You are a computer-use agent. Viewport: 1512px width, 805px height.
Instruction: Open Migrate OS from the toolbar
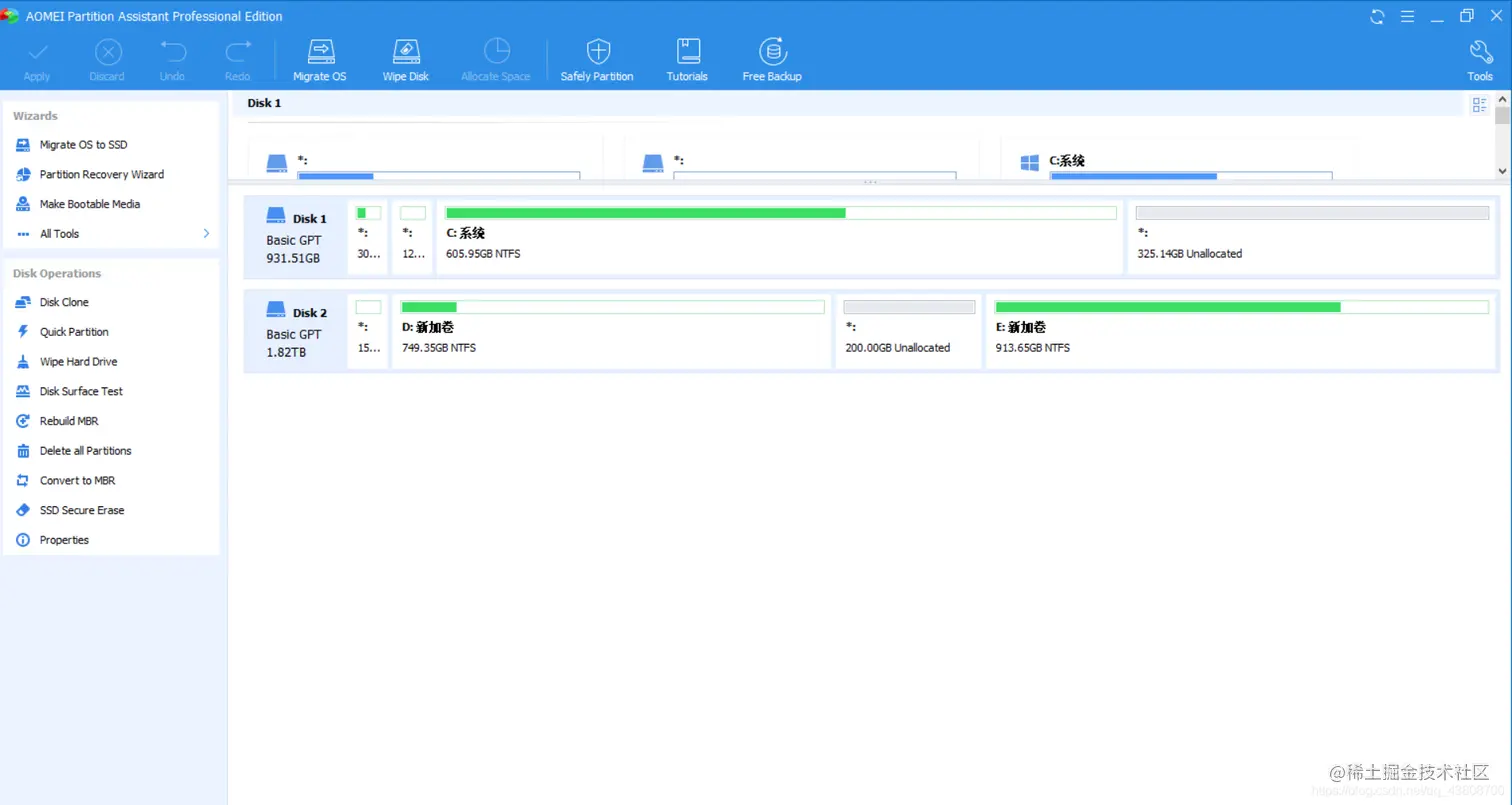(320, 61)
